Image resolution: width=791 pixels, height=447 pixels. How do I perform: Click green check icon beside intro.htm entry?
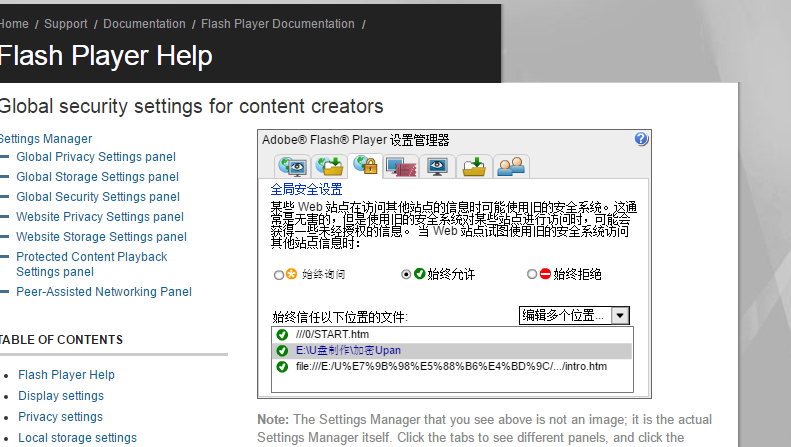click(x=282, y=367)
